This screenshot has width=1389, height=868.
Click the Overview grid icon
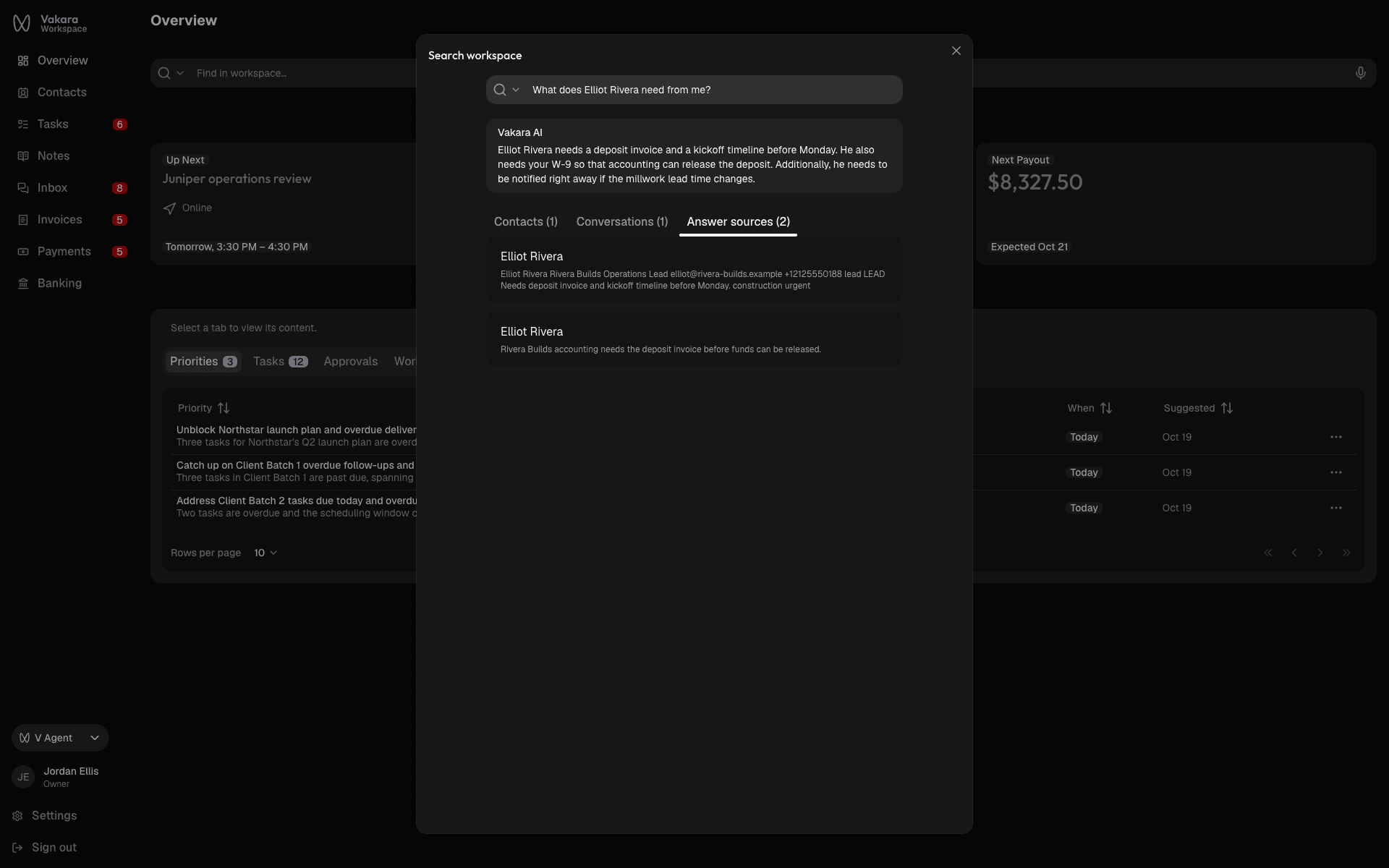point(23,61)
